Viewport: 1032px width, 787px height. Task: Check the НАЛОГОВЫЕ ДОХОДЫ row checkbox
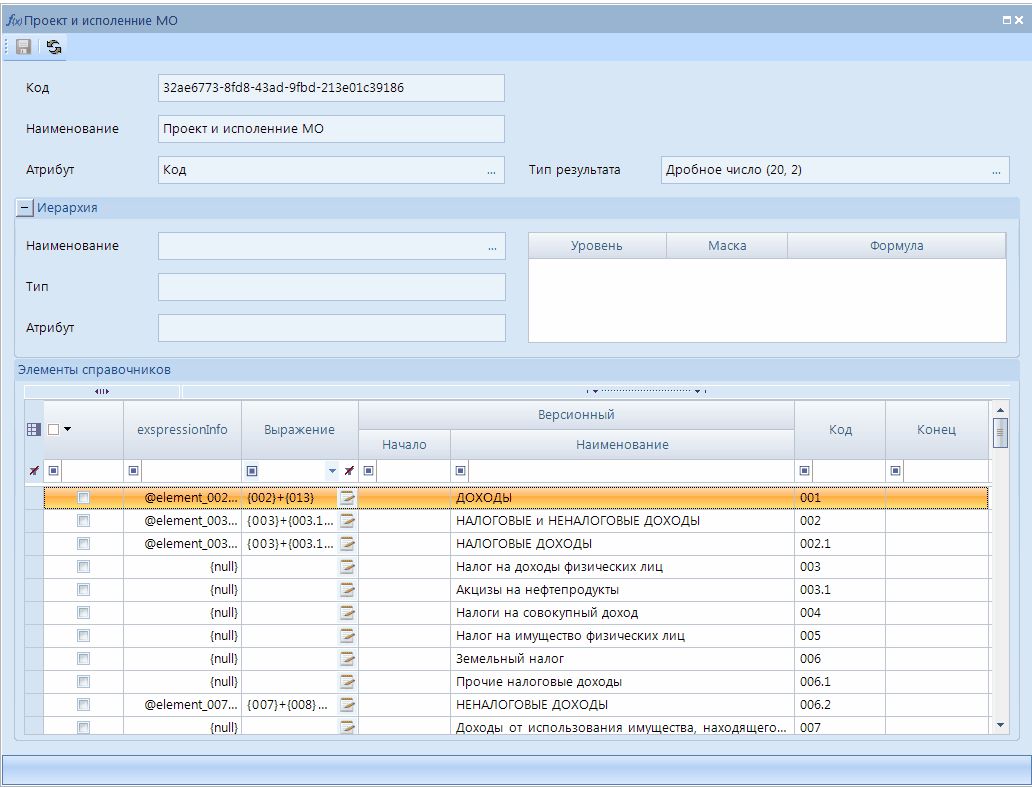coord(84,544)
